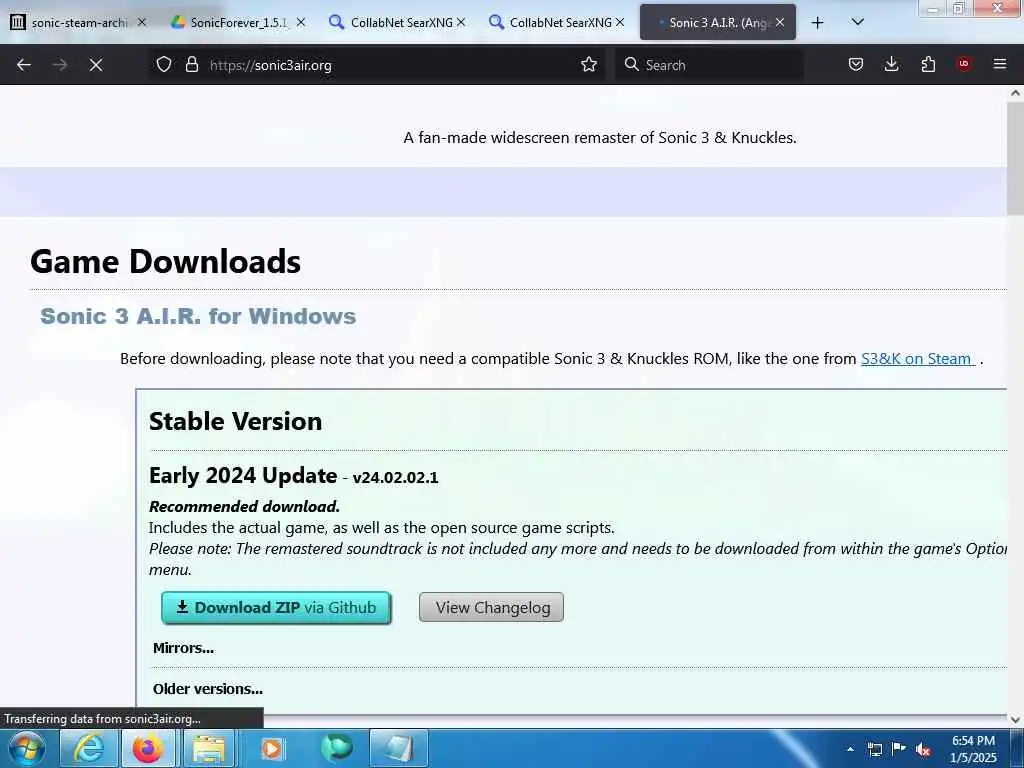Open the Windows Start menu
The height and width of the screenshot is (768, 1024).
tap(25, 748)
